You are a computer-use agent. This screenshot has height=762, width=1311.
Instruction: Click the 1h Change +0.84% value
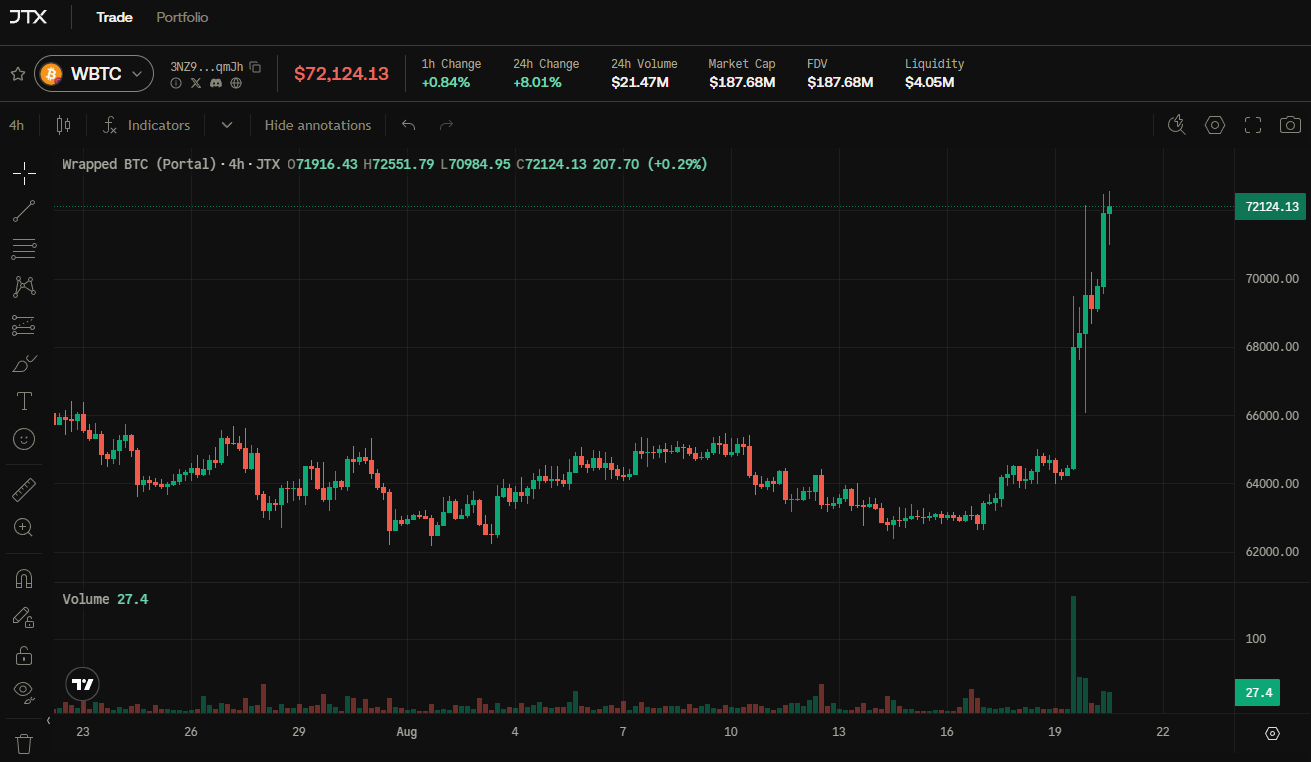tap(445, 82)
